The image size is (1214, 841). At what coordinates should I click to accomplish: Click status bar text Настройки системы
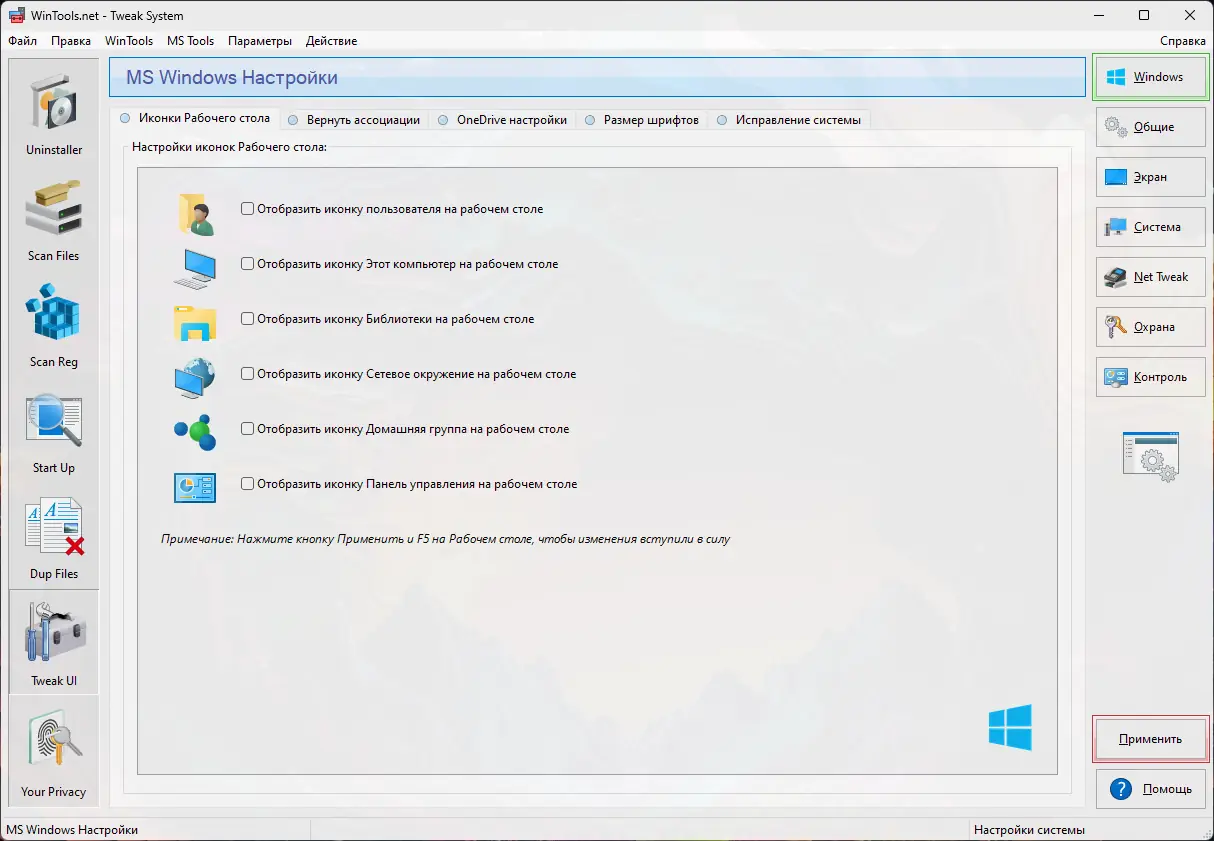1029,830
